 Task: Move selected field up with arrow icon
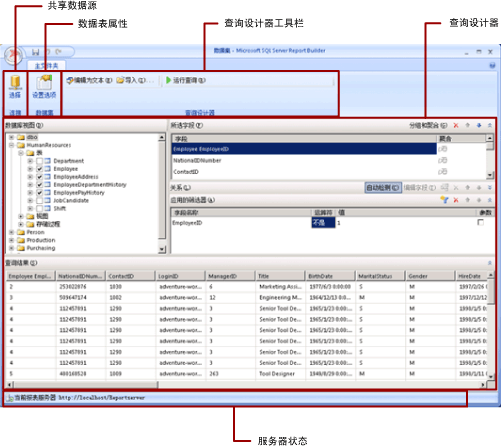pos(467,126)
